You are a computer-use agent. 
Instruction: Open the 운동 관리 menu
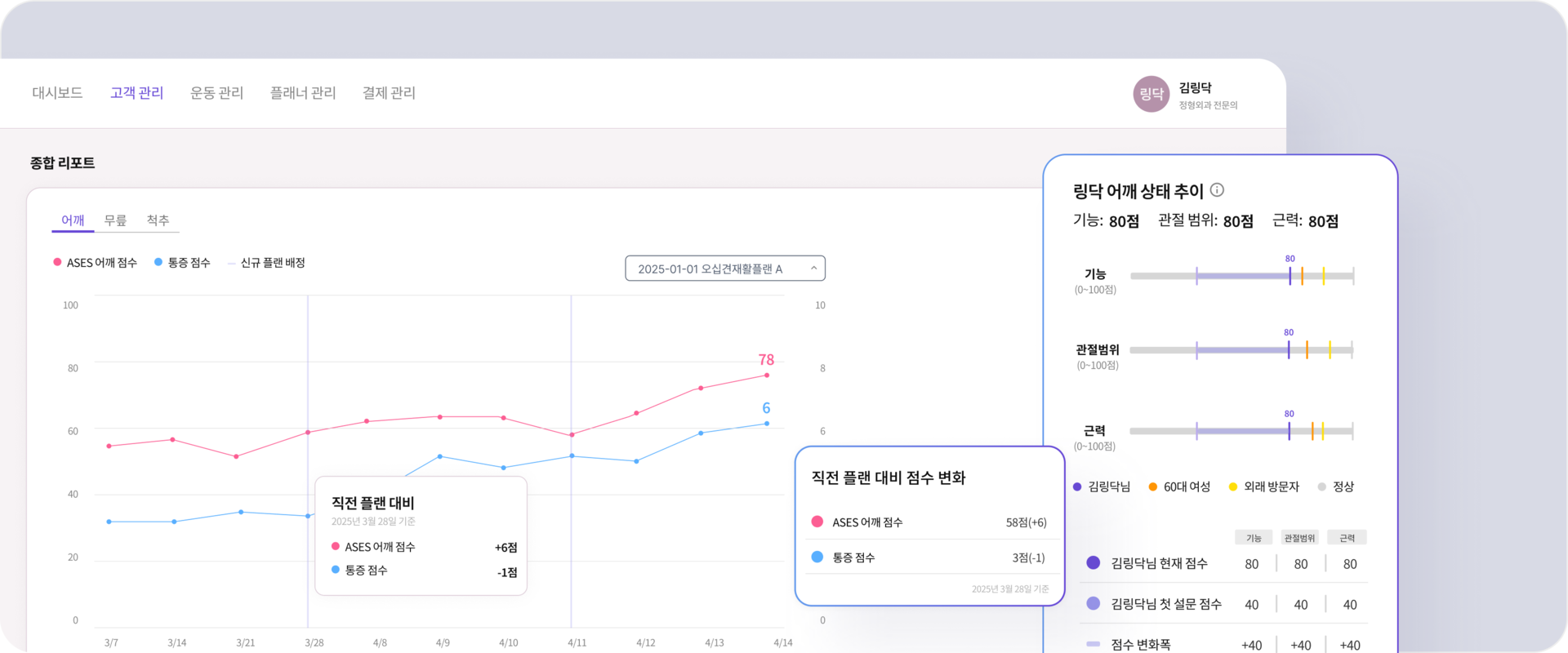coord(216,93)
